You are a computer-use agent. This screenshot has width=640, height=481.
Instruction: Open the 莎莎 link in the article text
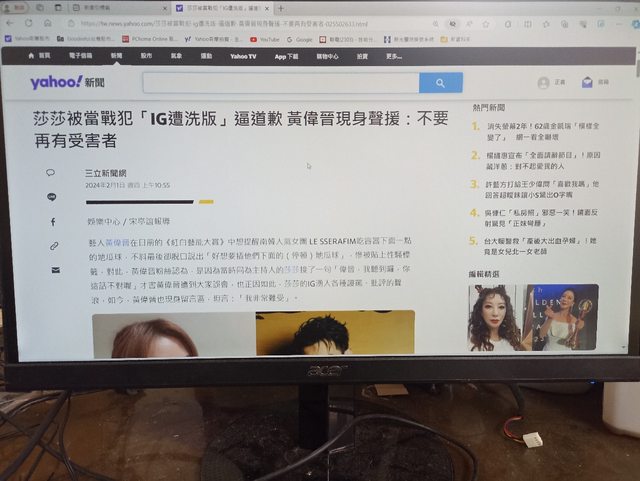coord(291,269)
